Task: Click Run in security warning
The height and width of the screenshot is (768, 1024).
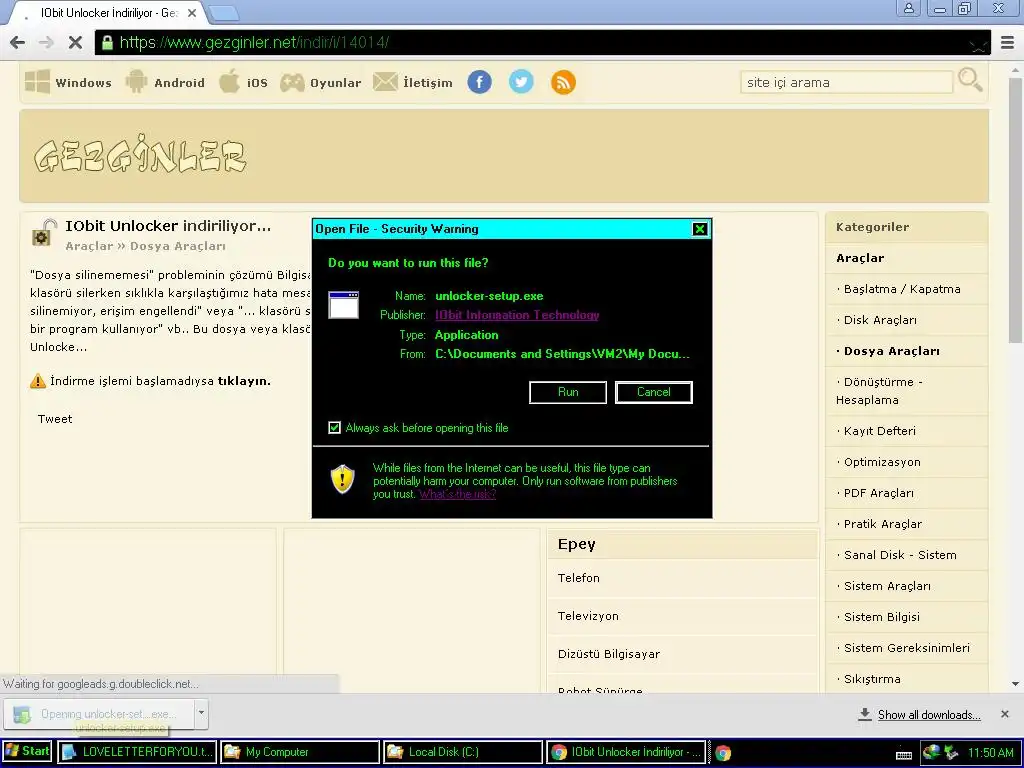Action: [x=568, y=392]
